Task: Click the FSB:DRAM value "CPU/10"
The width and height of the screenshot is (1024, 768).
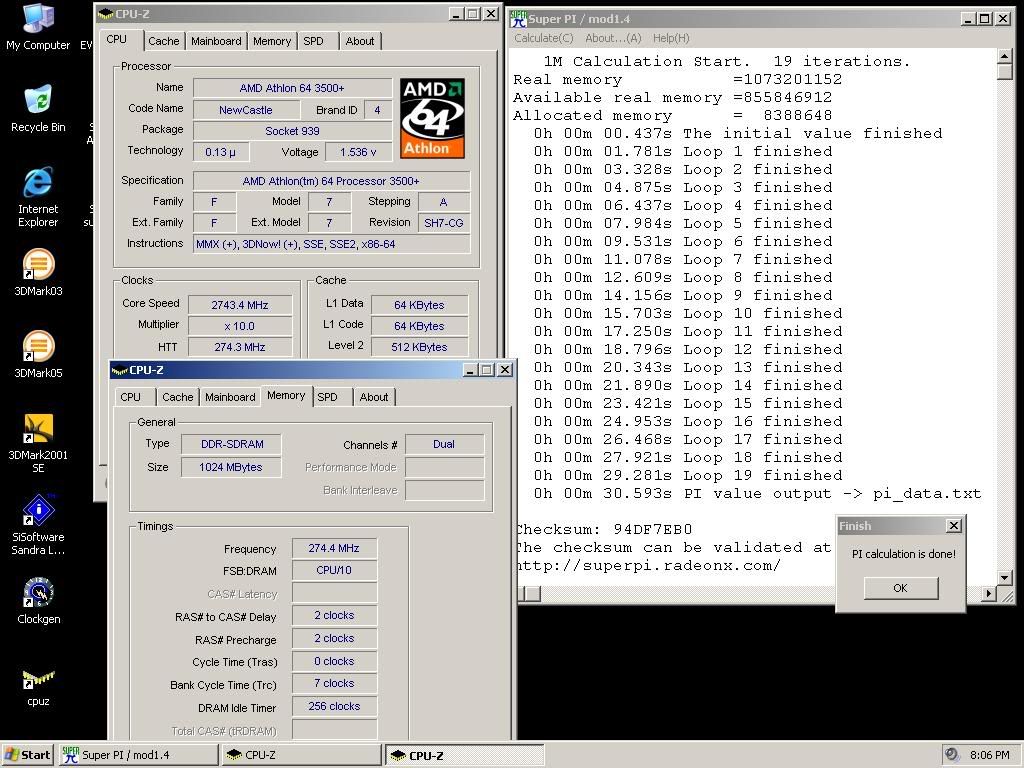Action: [334, 570]
